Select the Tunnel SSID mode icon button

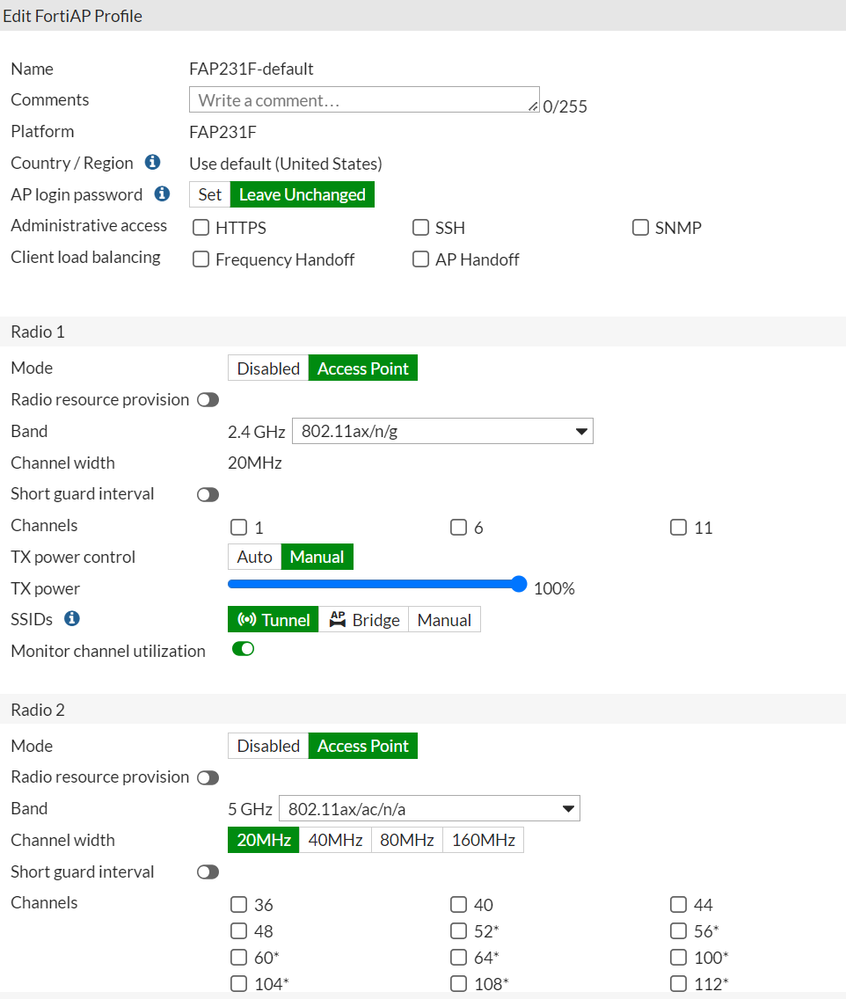[273, 620]
